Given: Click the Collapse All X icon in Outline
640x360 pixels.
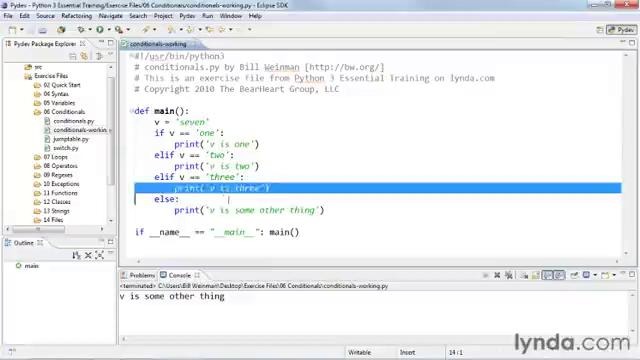Looking at the screenshot, I should (x=88, y=256).
